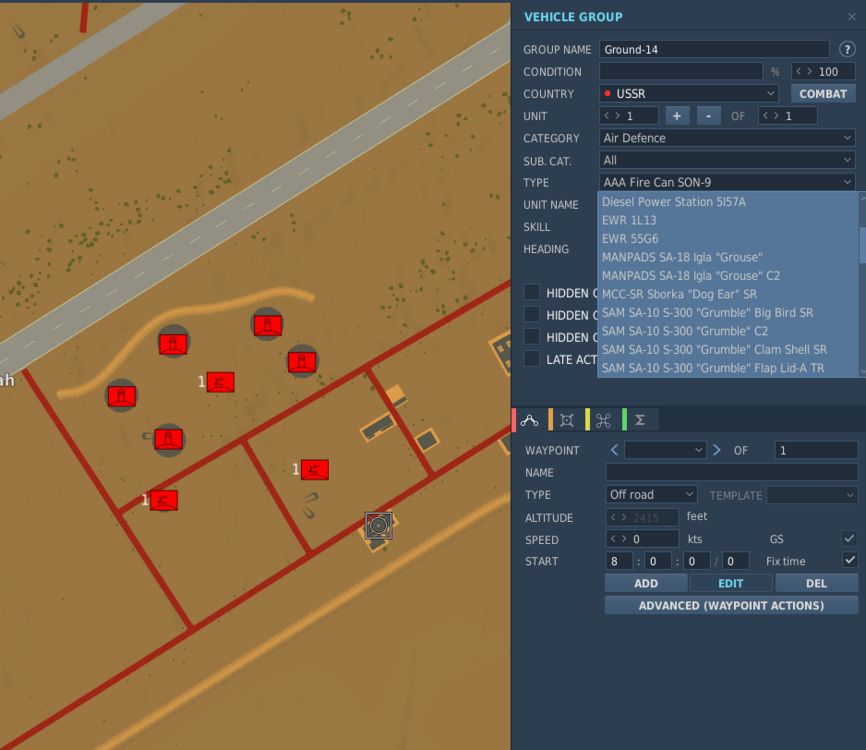Open the CATEGORY dropdown Air Defence
Viewport: 866px width, 750px height.
tap(727, 138)
